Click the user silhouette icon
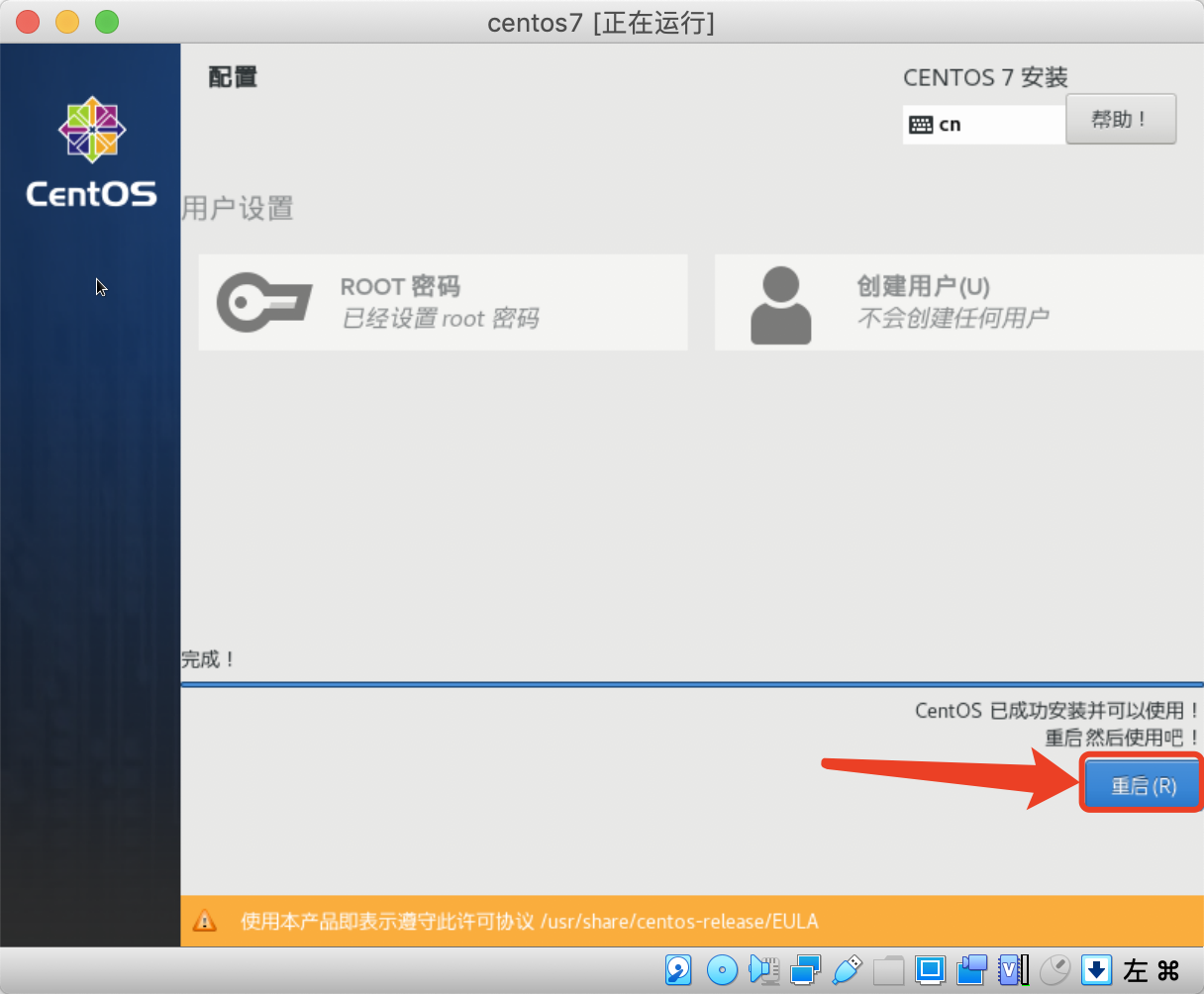 tap(781, 305)
